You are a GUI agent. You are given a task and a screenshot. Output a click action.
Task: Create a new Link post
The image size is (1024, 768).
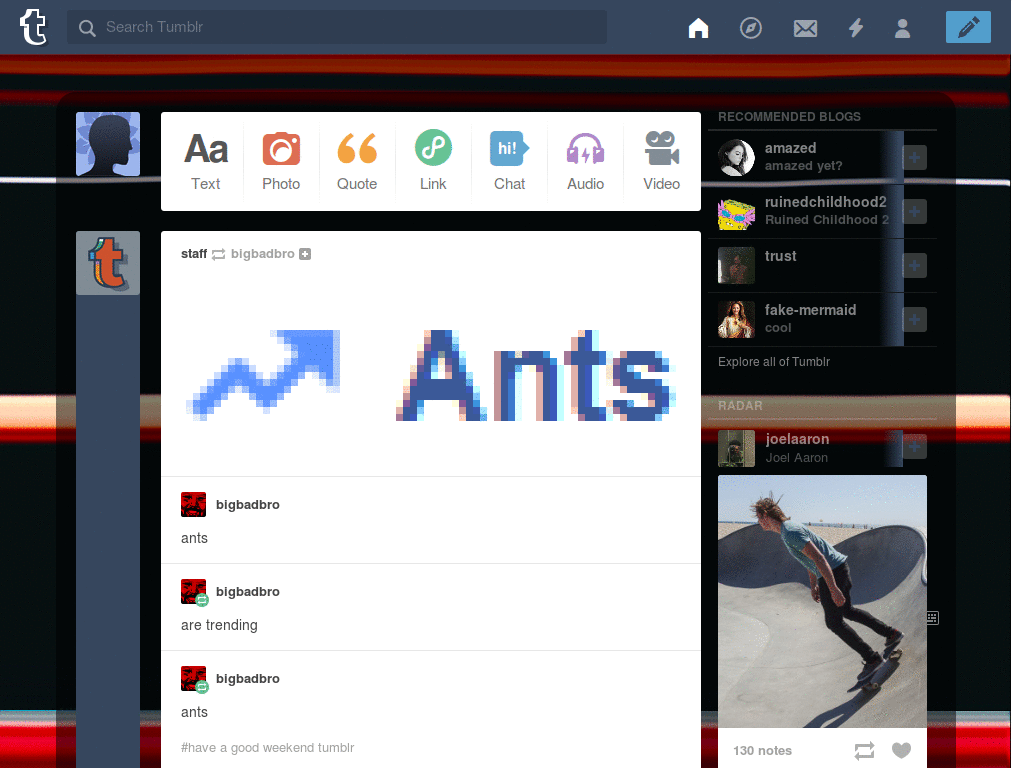coord(433,161)
